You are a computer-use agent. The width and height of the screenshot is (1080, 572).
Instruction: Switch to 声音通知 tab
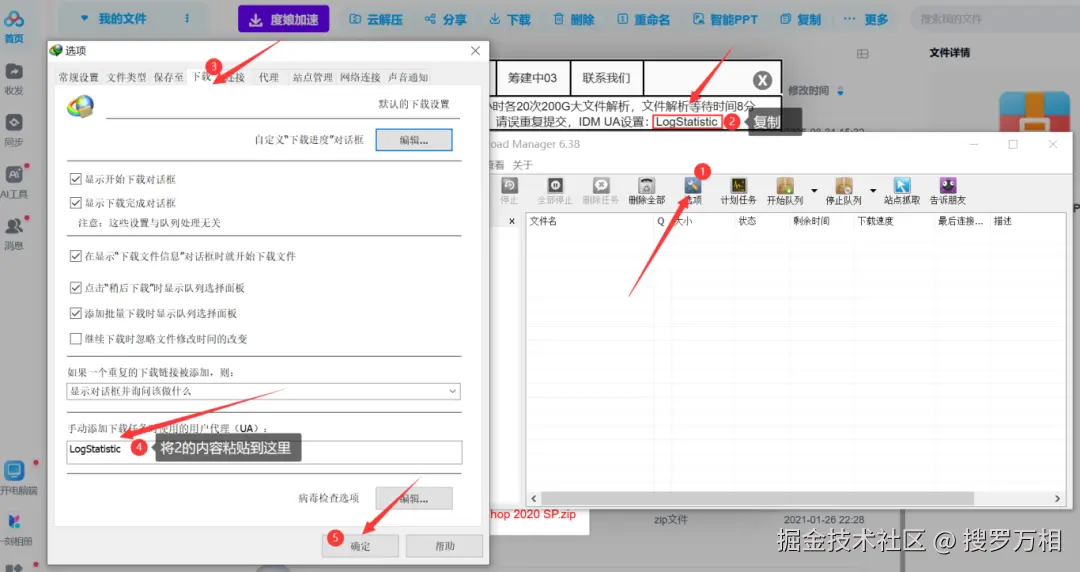pyautogui.click(x=408, y=77)
